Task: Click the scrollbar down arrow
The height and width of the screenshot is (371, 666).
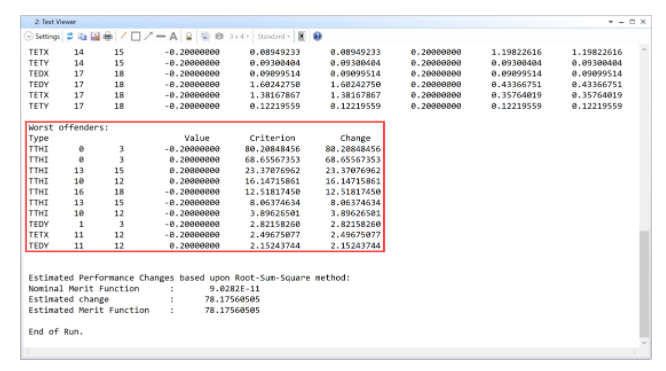Action: tap(644, 343)
